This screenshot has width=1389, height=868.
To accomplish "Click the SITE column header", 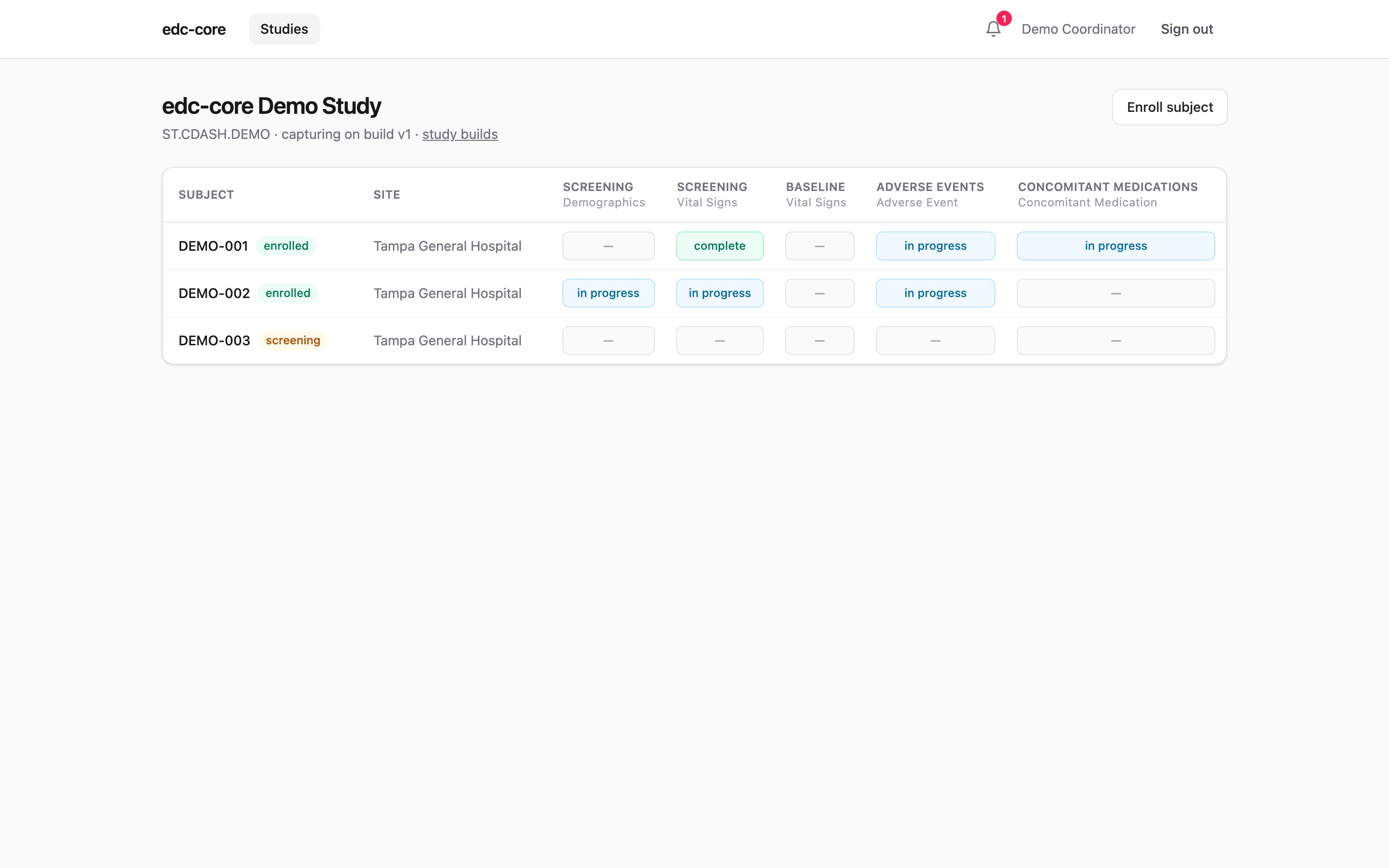I will [x=386, y=195].
